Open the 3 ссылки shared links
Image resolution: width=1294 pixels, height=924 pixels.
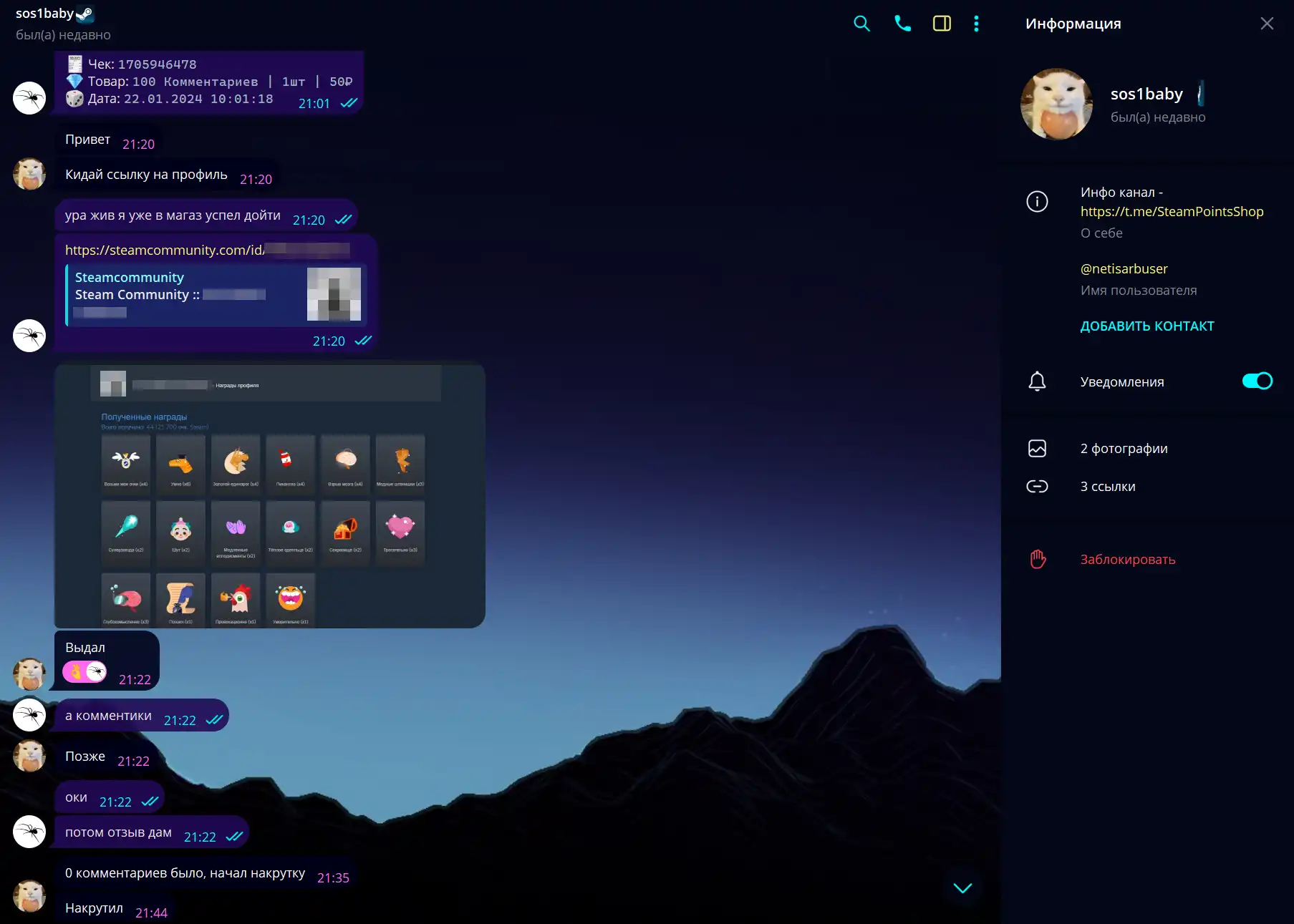click(1108, 487)
